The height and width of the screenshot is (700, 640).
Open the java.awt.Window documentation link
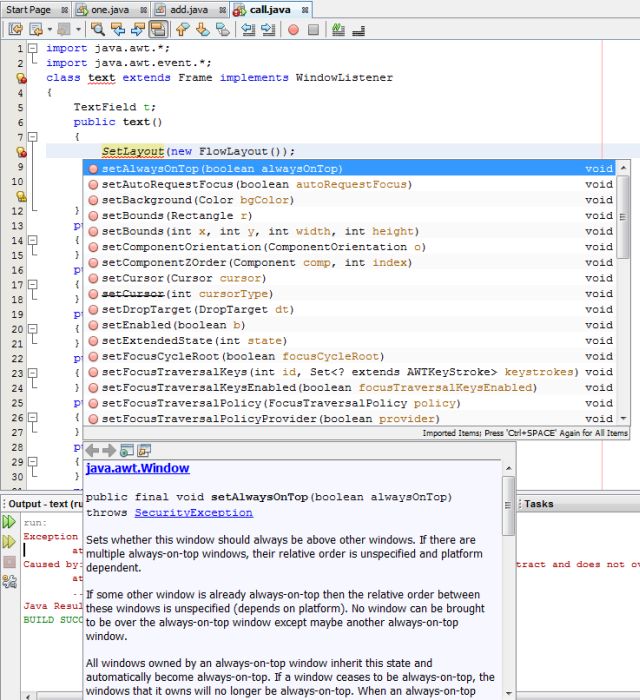click(137, 468)
